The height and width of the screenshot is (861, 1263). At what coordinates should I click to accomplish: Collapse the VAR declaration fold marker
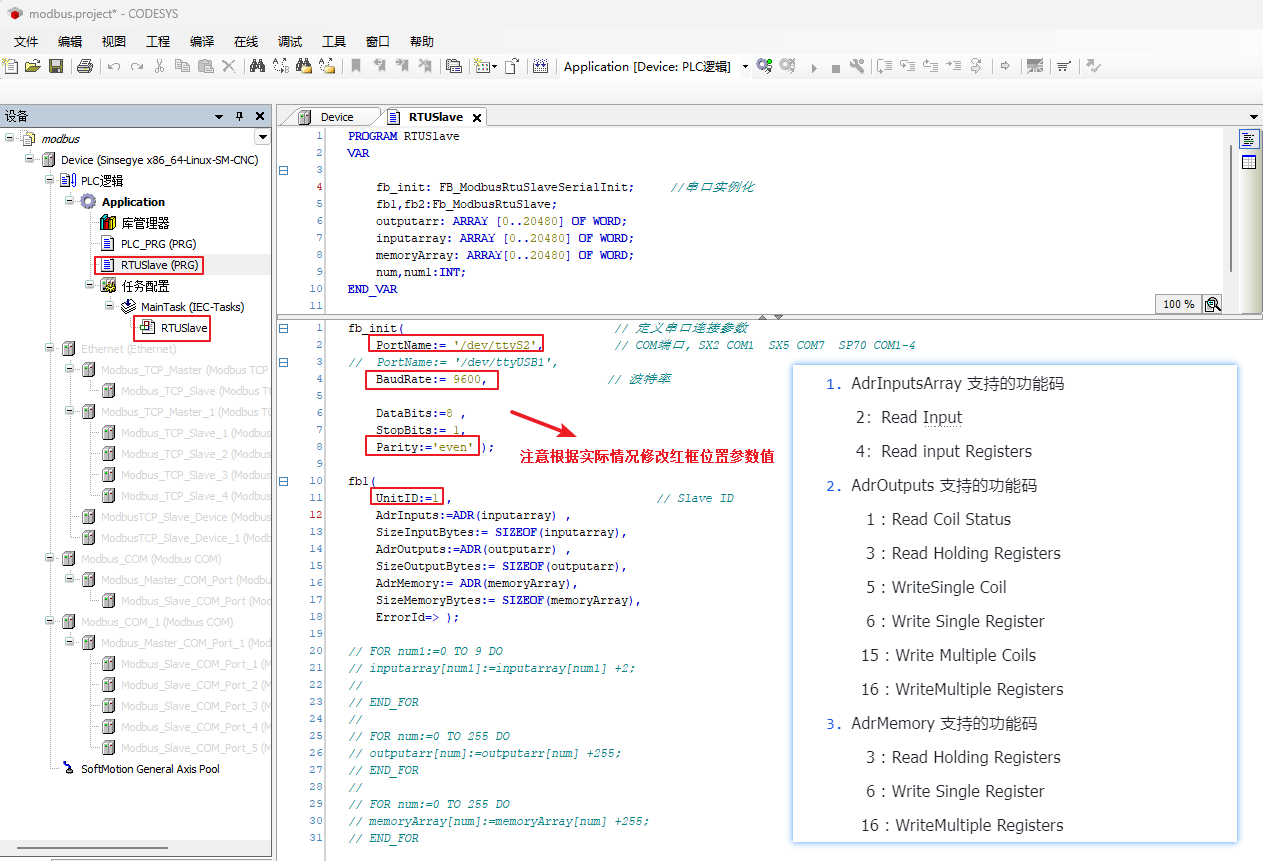[x=283, y=170]
